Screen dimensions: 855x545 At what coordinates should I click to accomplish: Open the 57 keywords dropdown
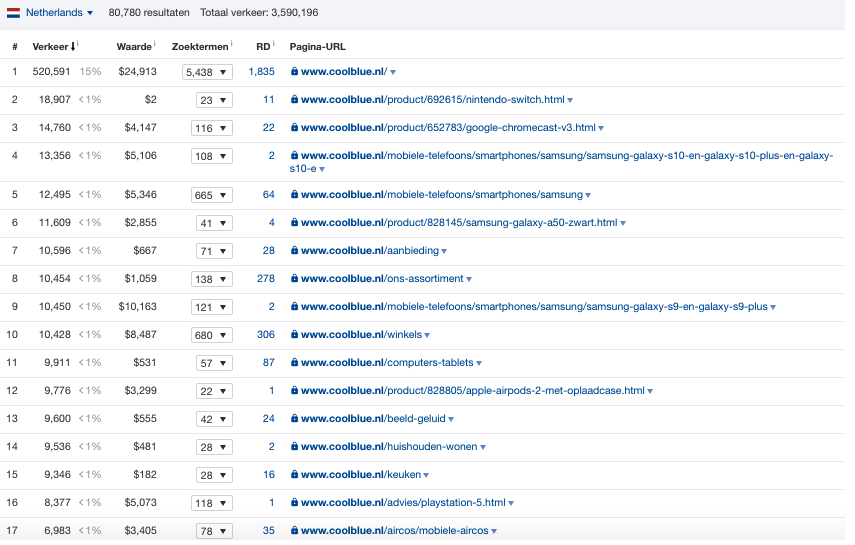[214, 363]
